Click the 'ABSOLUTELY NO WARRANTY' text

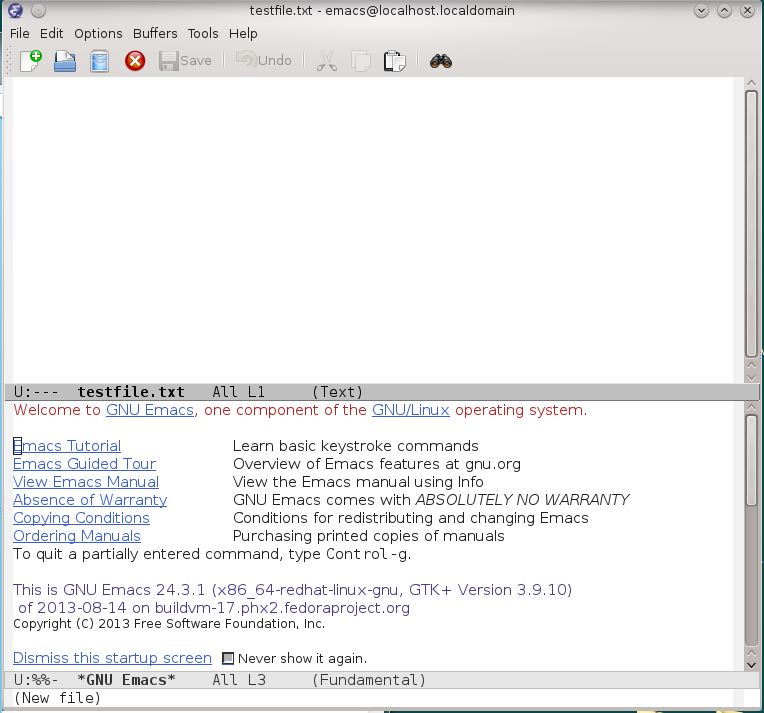[x=522, y=500]
